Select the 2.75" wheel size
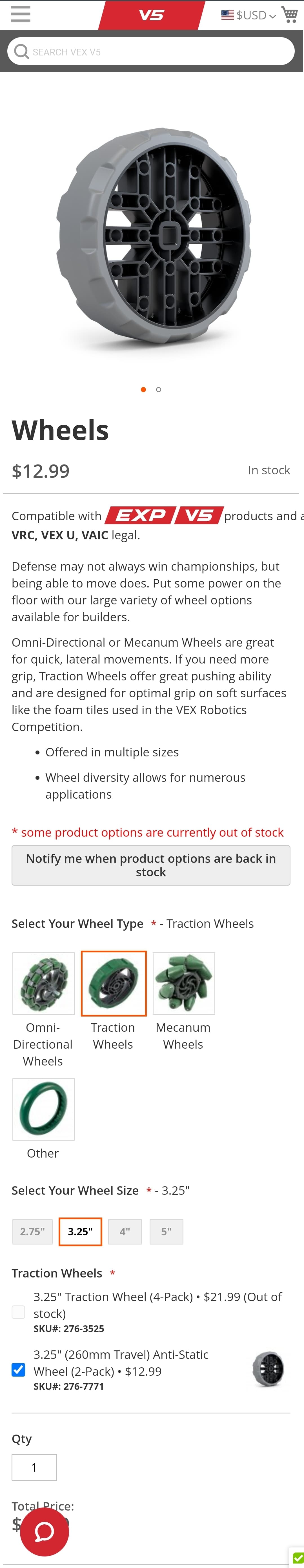 pyautogui.click(x=32, y=1231)
